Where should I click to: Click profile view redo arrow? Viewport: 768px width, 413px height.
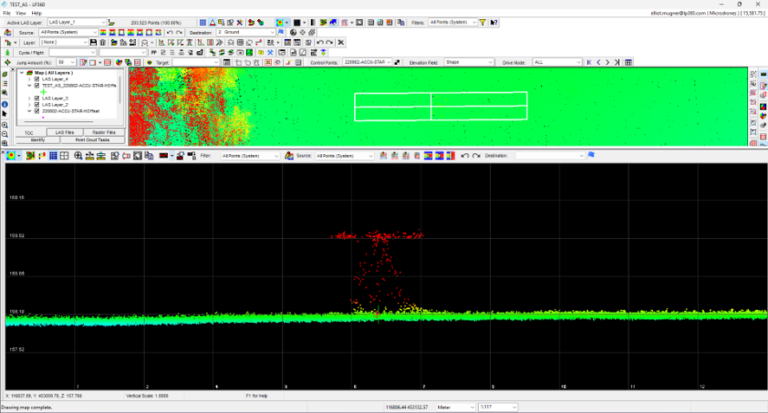[476, 156]
